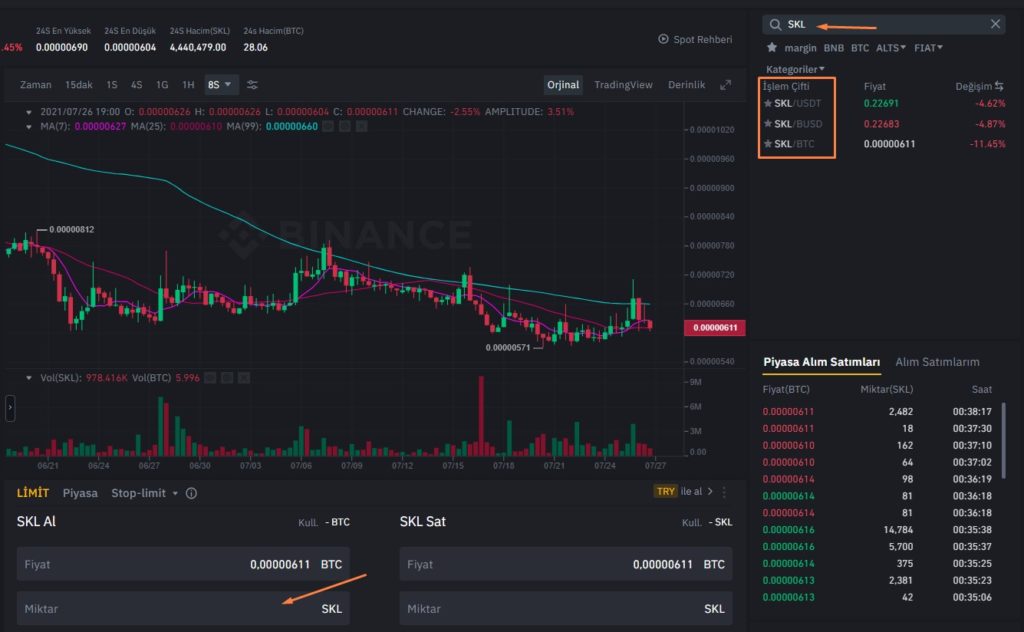Favorite the SKL/BTC pair star
Viewport: 1024px width, 632px height.
[768, 144]
